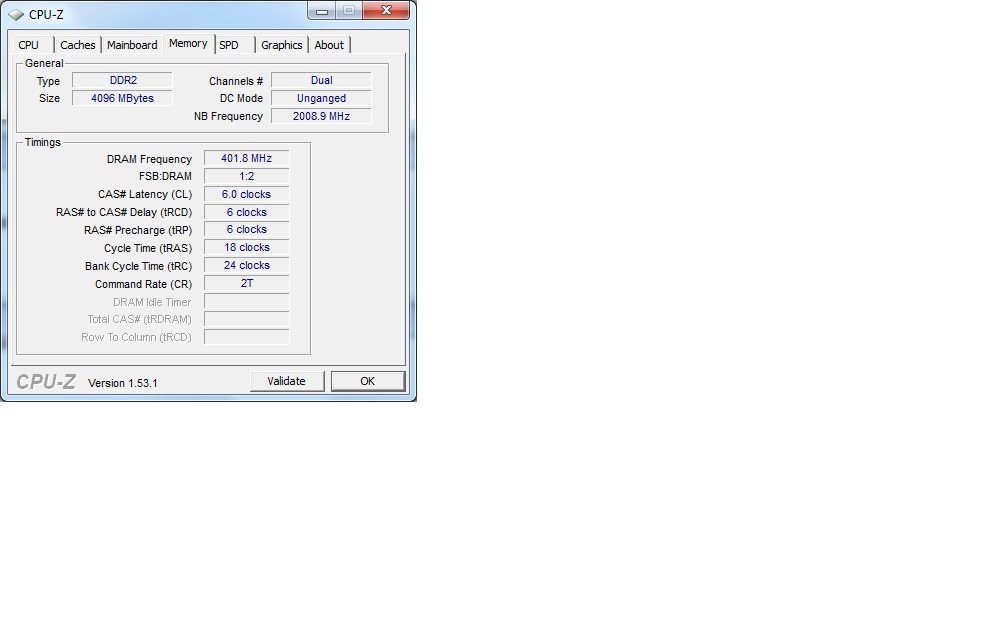Click the 18 clocks Cycle Time value

(x=247, y=248)
